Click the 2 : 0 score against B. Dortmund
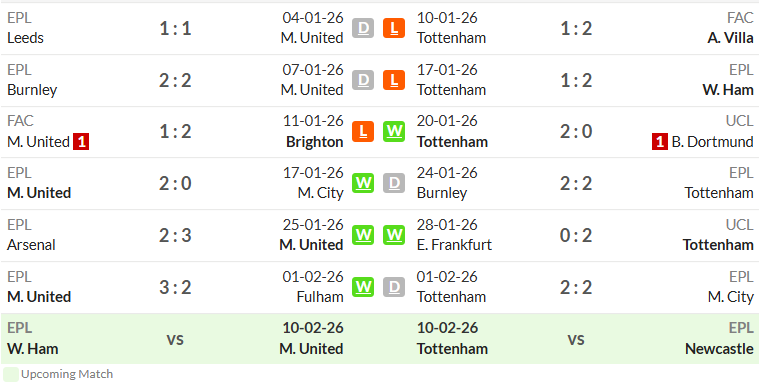Screen dimensions: 760x386 pyautogui.click(x=576, y=131)
